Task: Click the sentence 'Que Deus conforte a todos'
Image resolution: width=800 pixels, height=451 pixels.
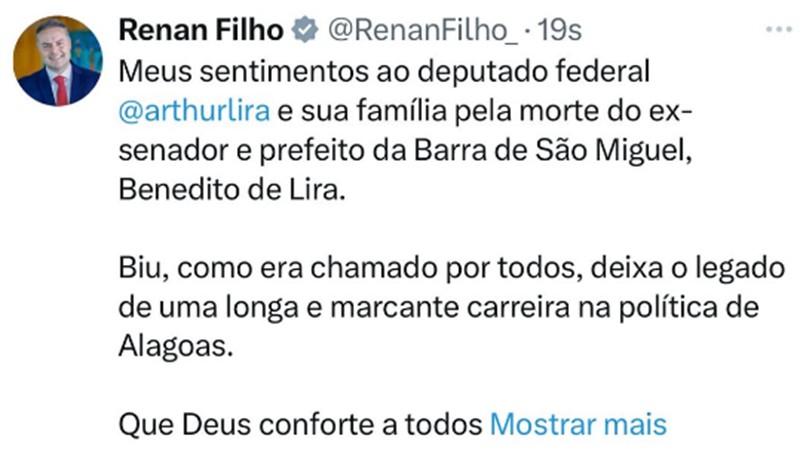Action: [x=300, y=423]
